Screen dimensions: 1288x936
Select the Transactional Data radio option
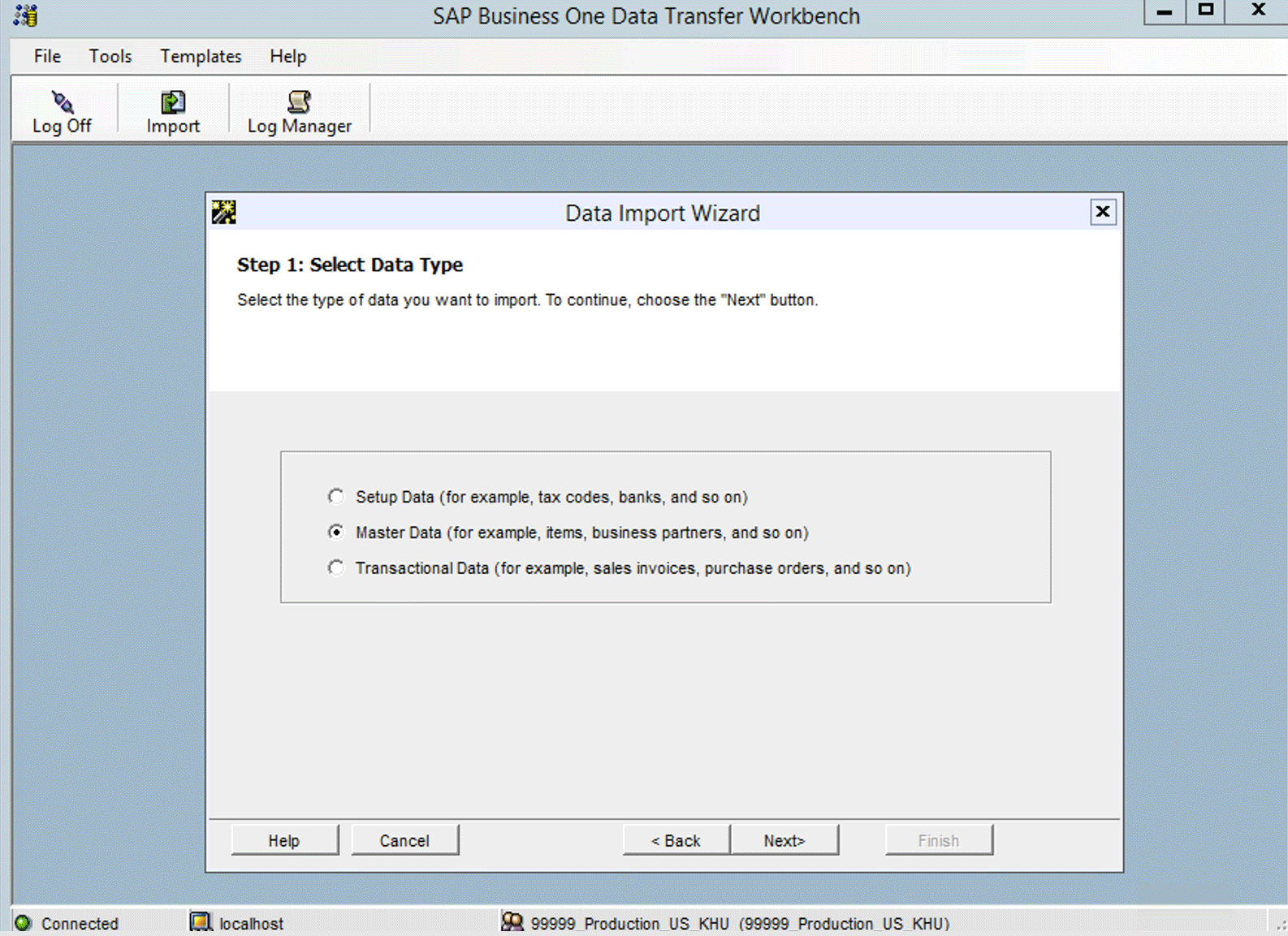(x=335, y=567)
